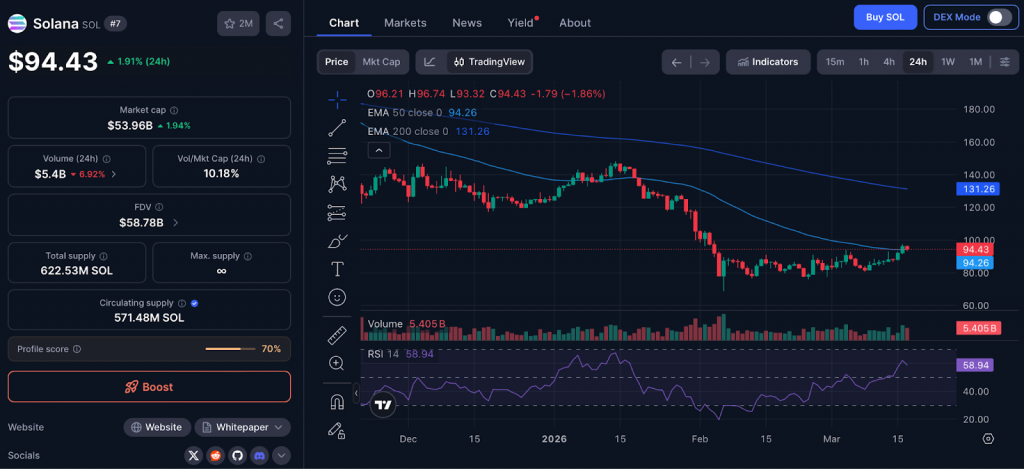Click the Profile score progress bar
1024x469 pixels.
[x=229, y=349]
